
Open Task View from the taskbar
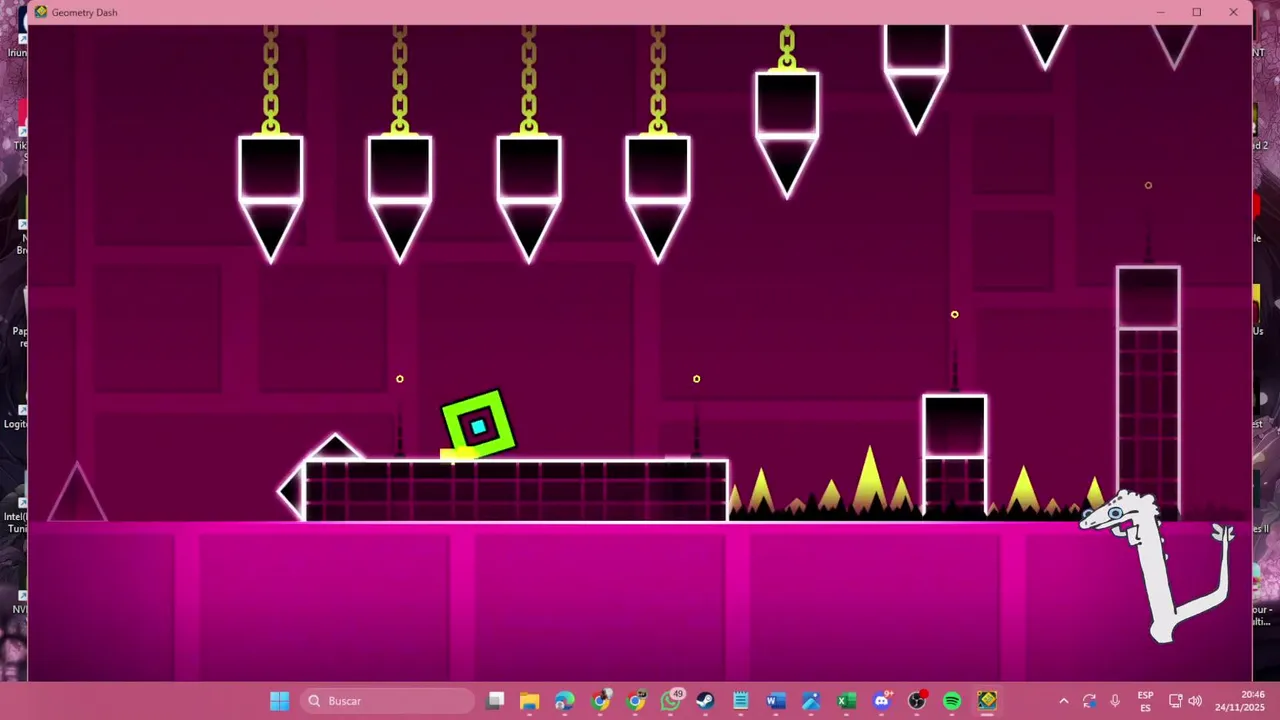pos(495,701)
